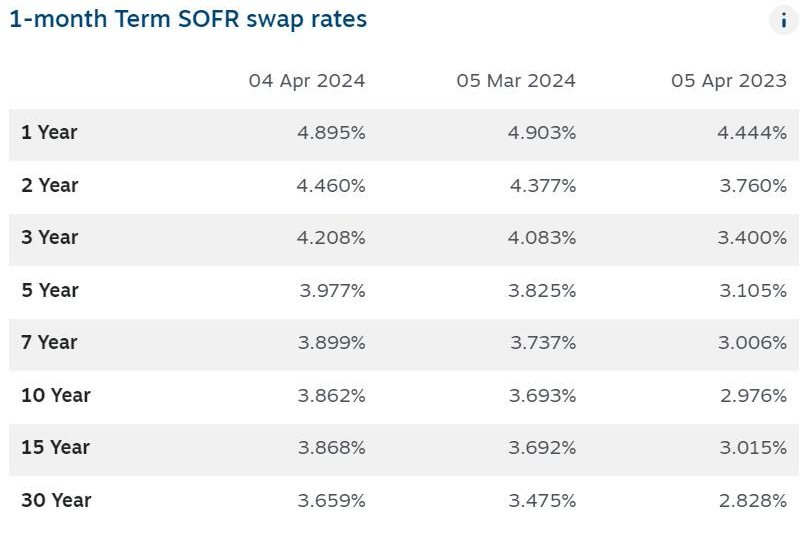Select the 3.693% rate cell
The image size is (807, 539).
pyautogui.click(x=542, y=395)
